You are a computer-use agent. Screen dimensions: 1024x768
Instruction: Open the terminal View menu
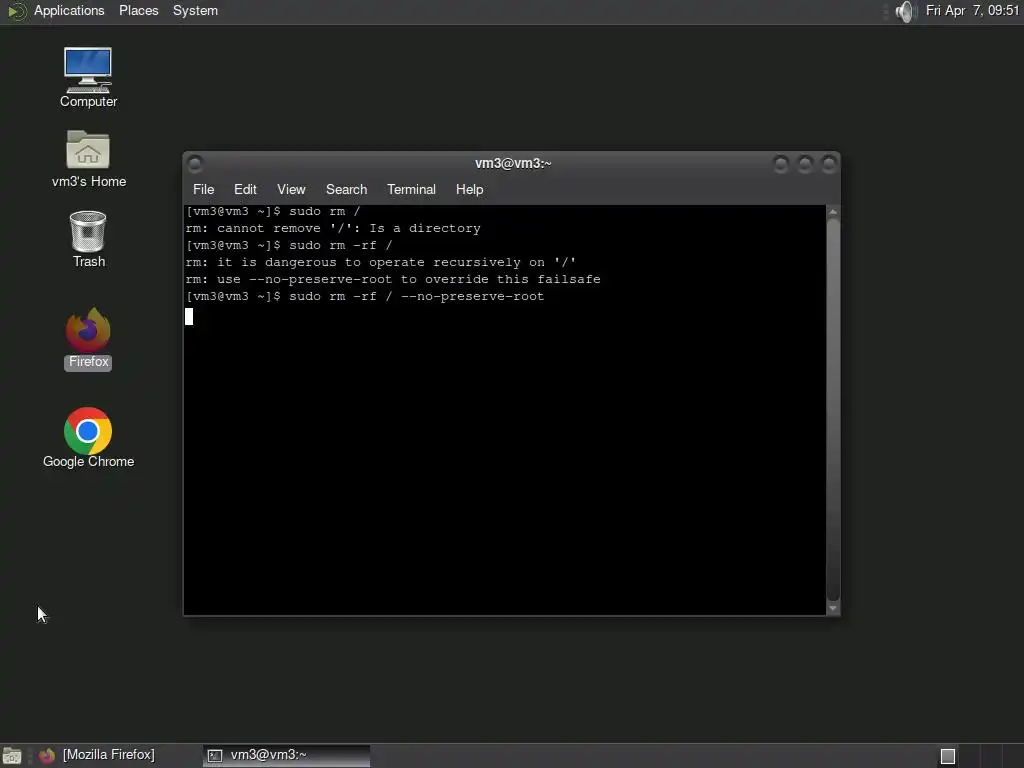click(291, 189)
